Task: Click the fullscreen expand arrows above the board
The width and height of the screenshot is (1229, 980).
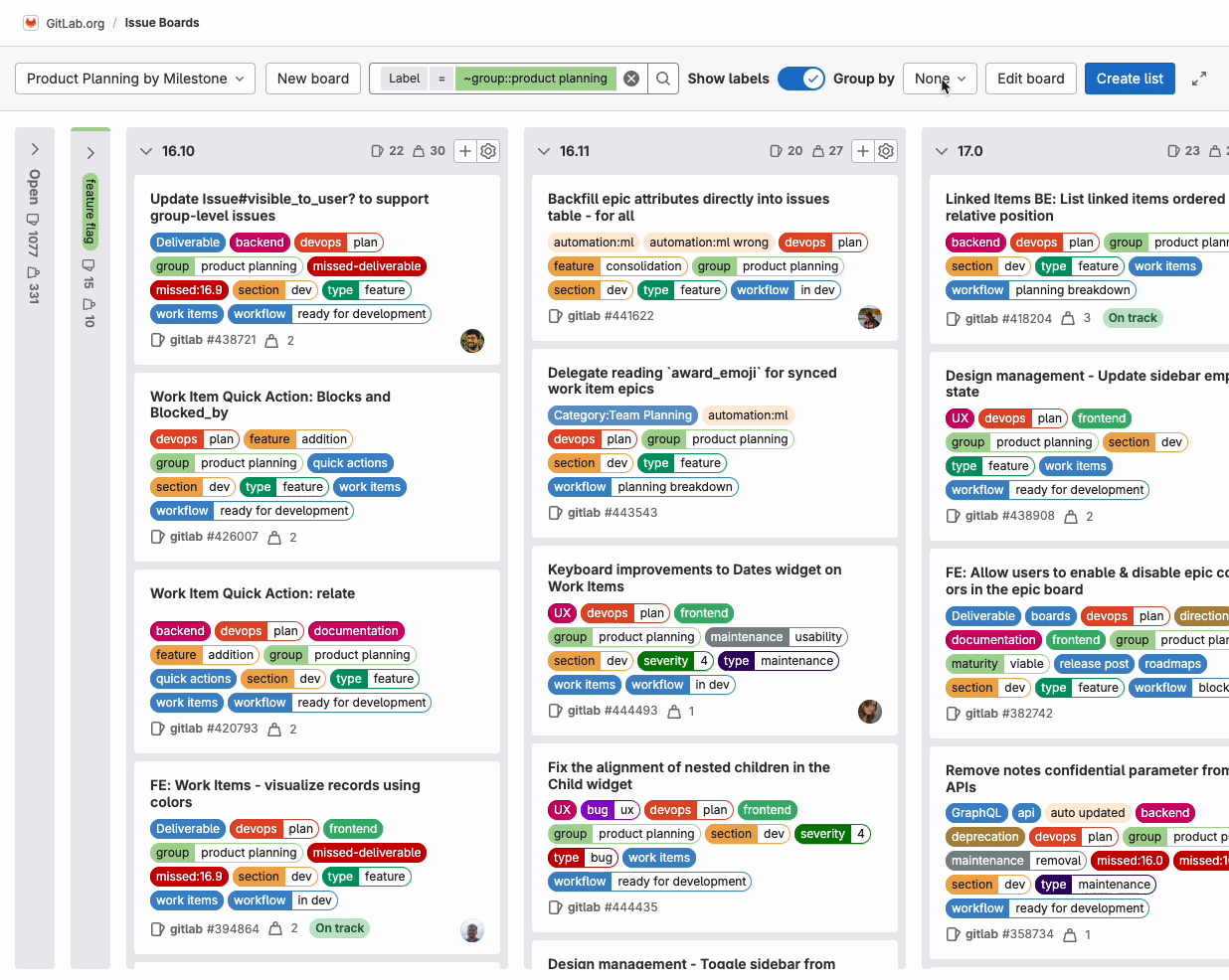Action: (x=1199, y=78)
